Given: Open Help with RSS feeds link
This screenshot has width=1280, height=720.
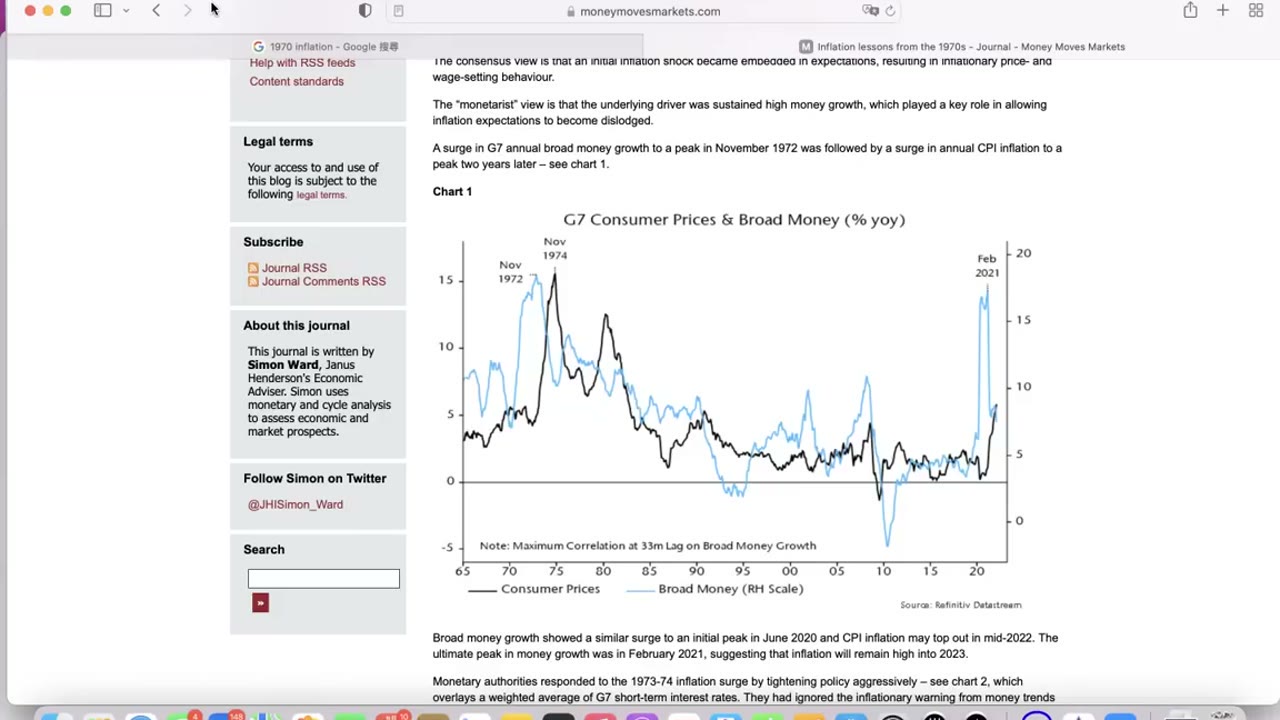Looking at the screenshot, I should click(x=302, y=63).
